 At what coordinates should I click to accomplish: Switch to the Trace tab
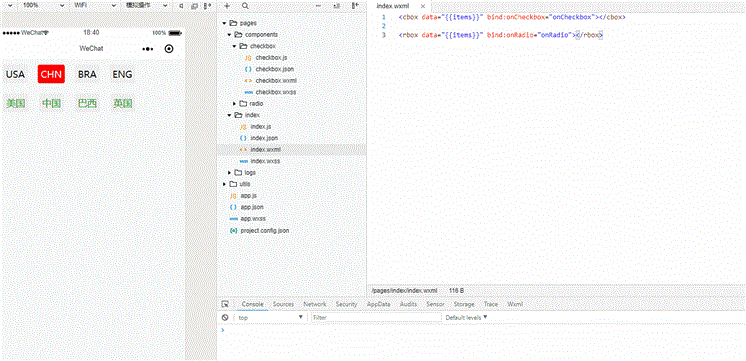click(491, 304)
